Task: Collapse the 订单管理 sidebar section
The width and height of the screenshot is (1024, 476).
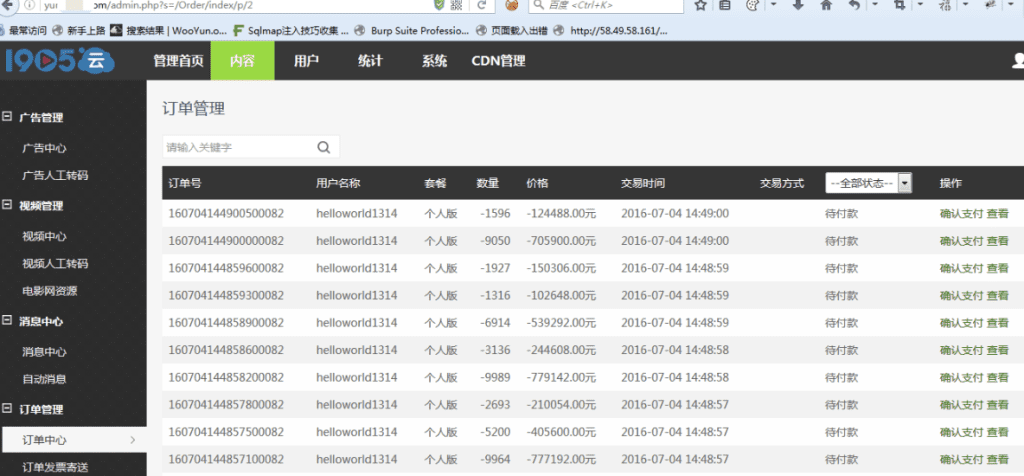Action: point(8,409)
